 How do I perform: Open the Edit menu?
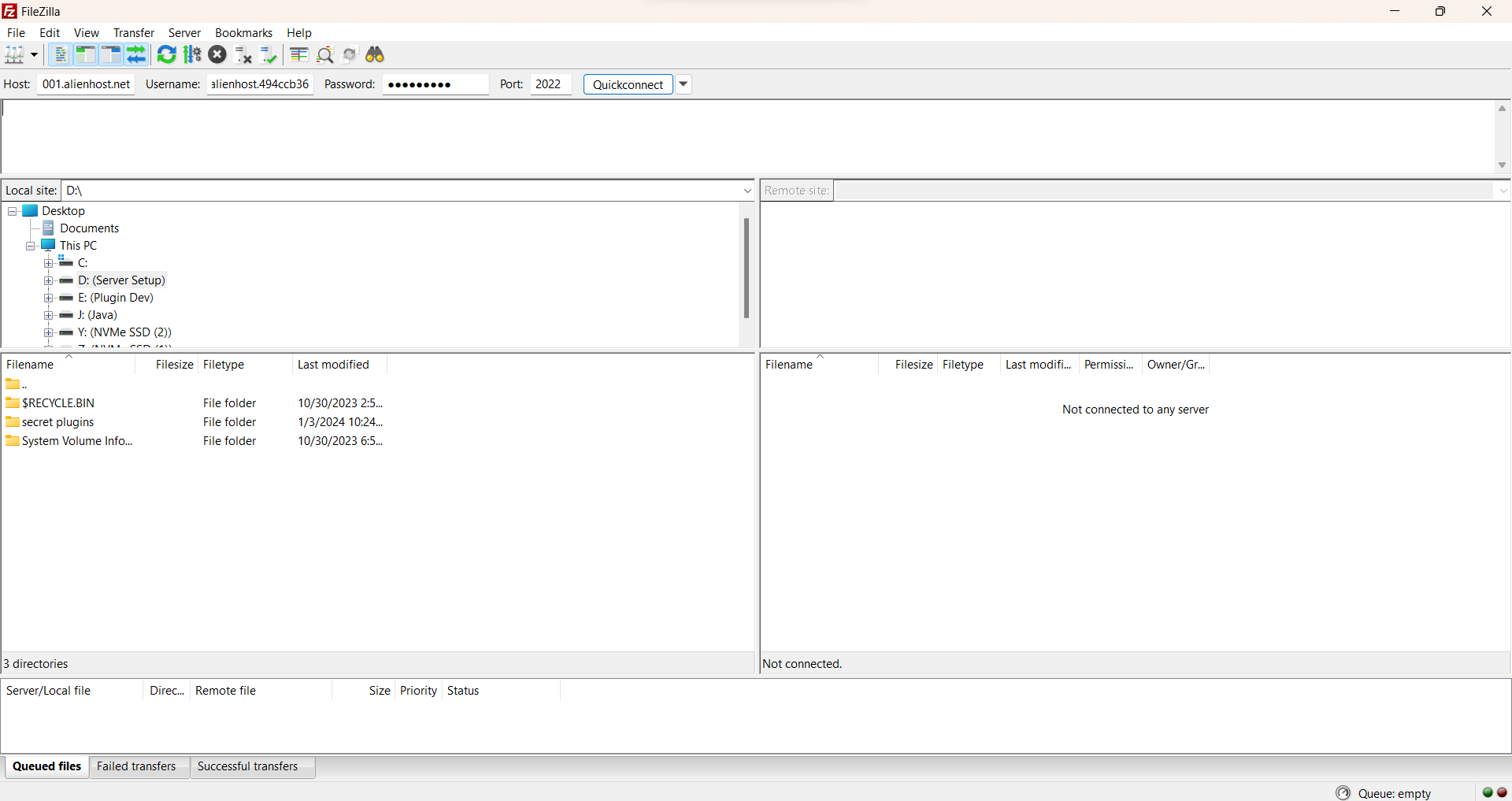tap(50, 33)
